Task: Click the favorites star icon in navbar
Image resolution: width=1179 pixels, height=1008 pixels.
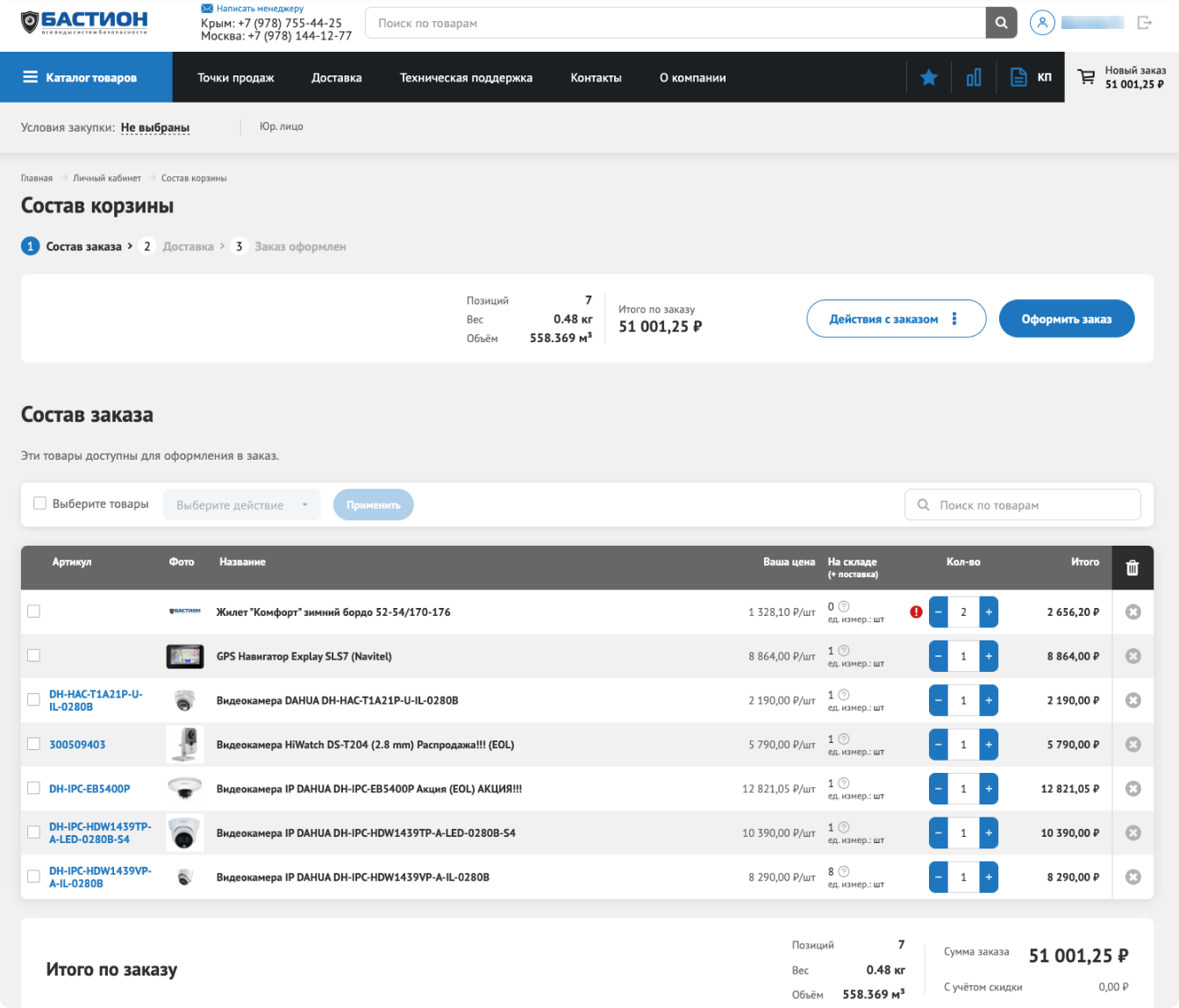Action: tap(929, 78)
